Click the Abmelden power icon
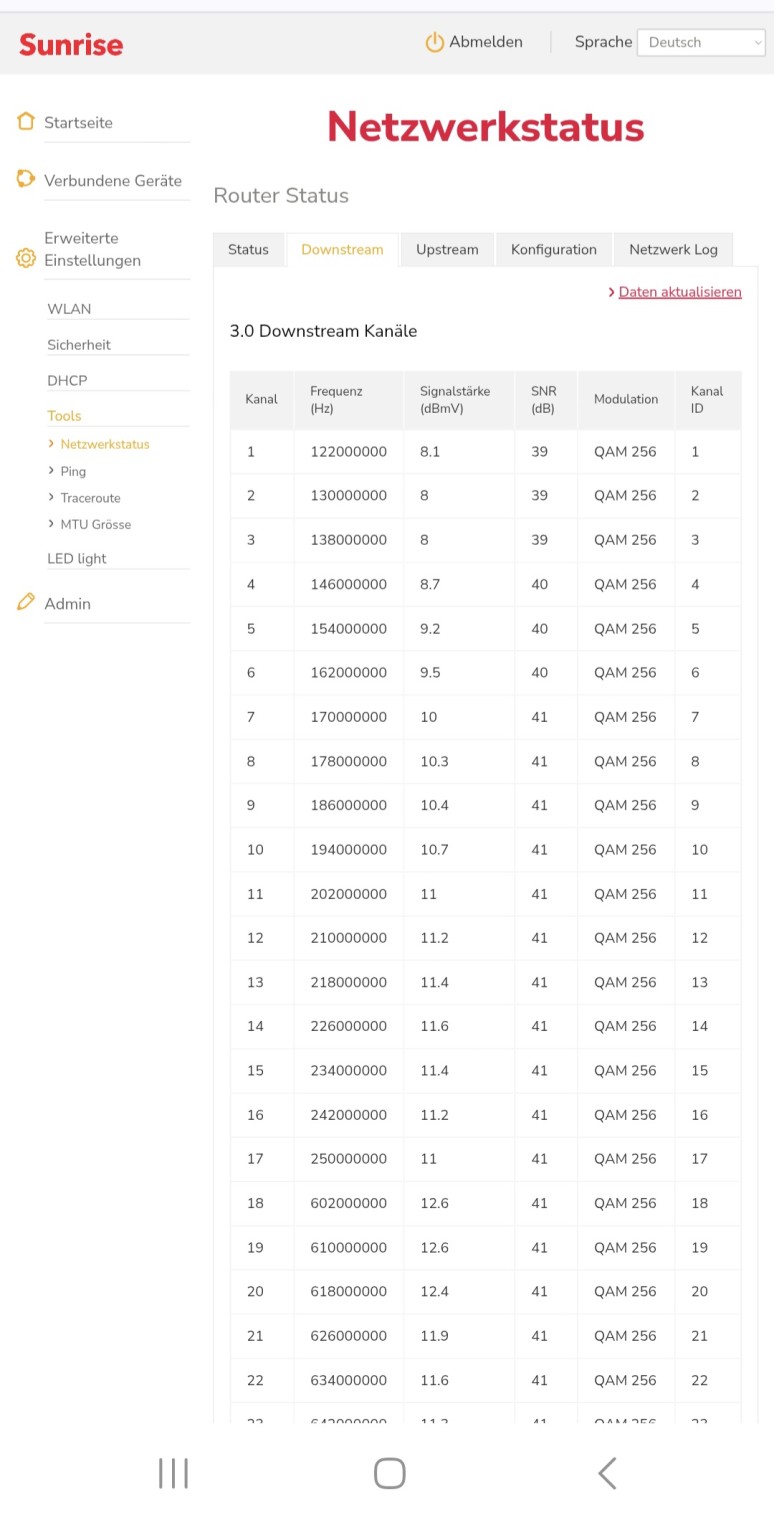The width and height of the screenshot is (774, 1520). tap(434, 42)
